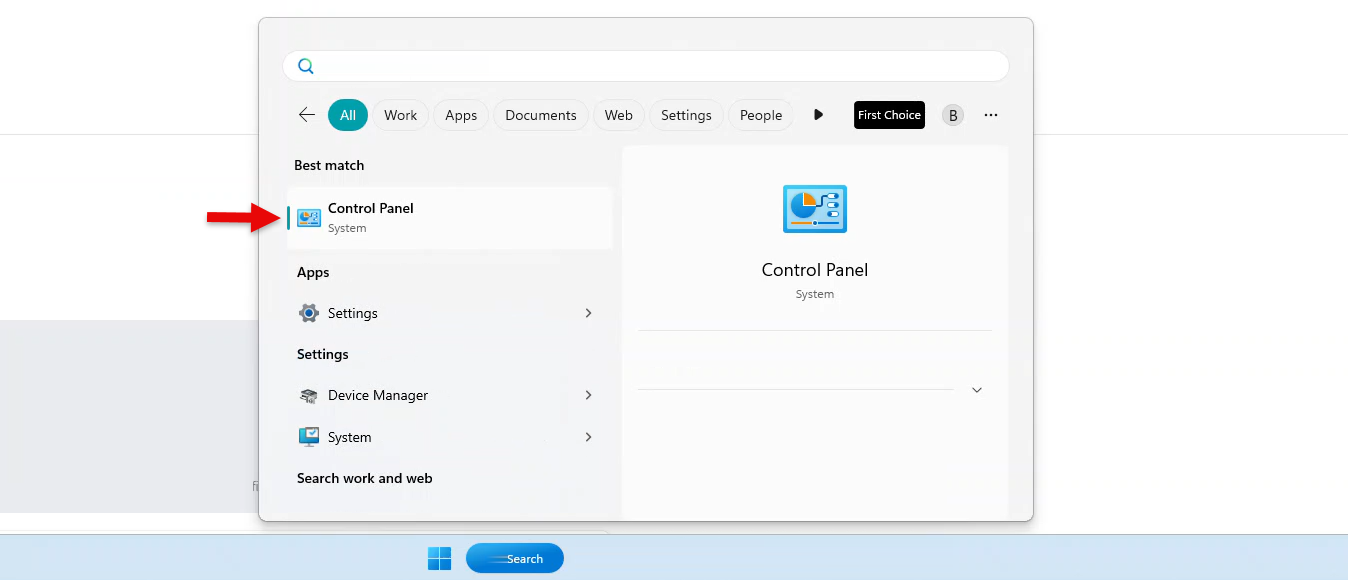The width and height of the screenshot is (1348, 580).
Task: Click the Device Manager icon
Action: click(x=309, y=395)
